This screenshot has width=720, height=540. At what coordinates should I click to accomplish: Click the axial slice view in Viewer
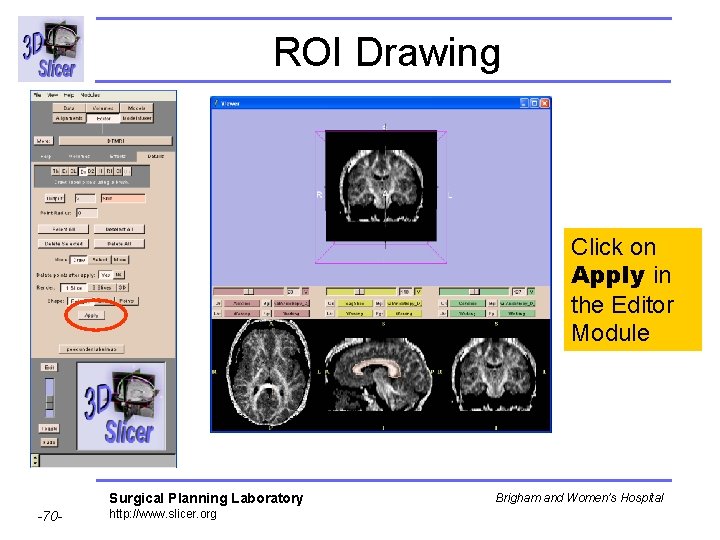point(268,375)
